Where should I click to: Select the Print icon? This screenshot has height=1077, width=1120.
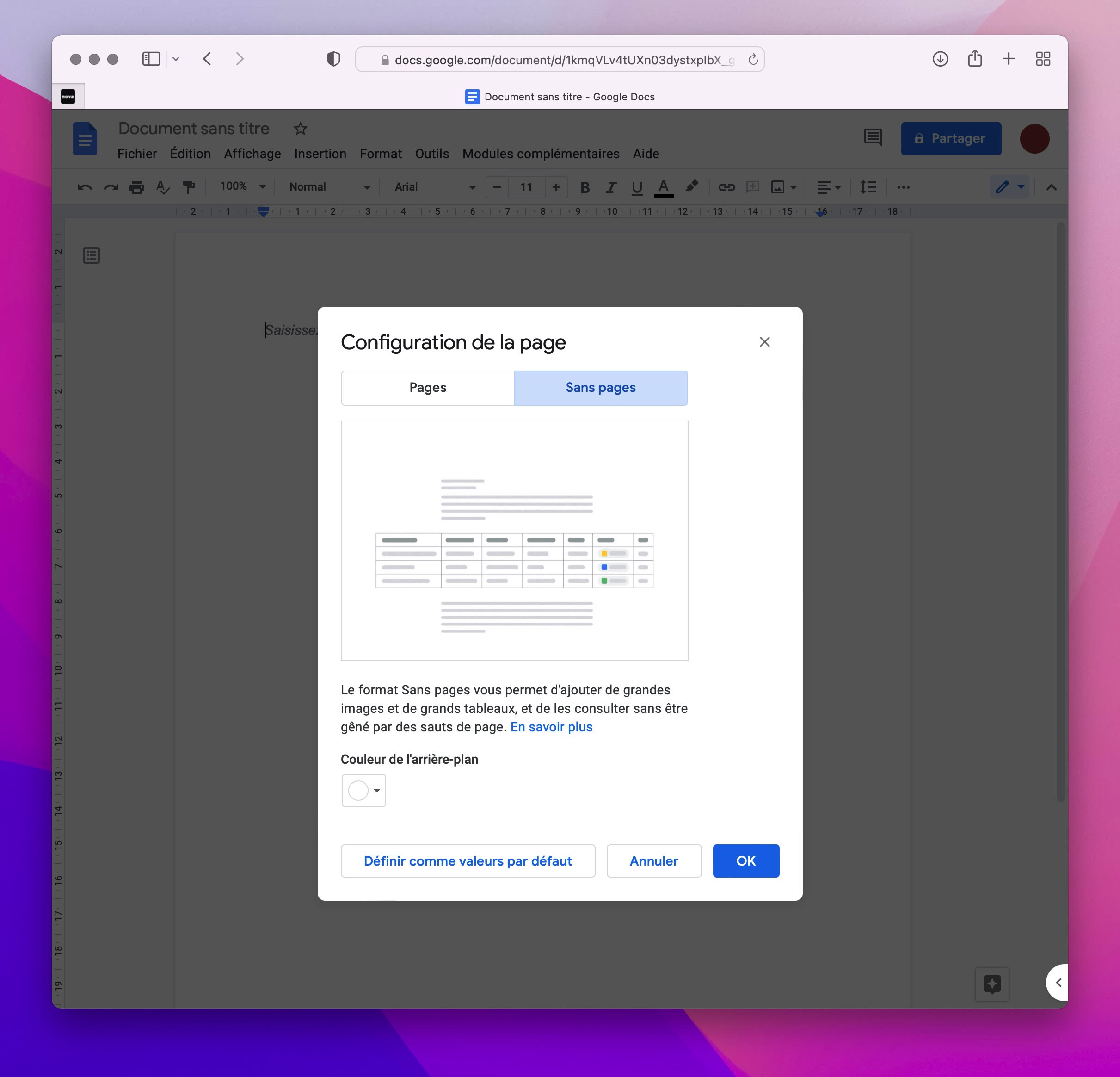coord(136,187)
